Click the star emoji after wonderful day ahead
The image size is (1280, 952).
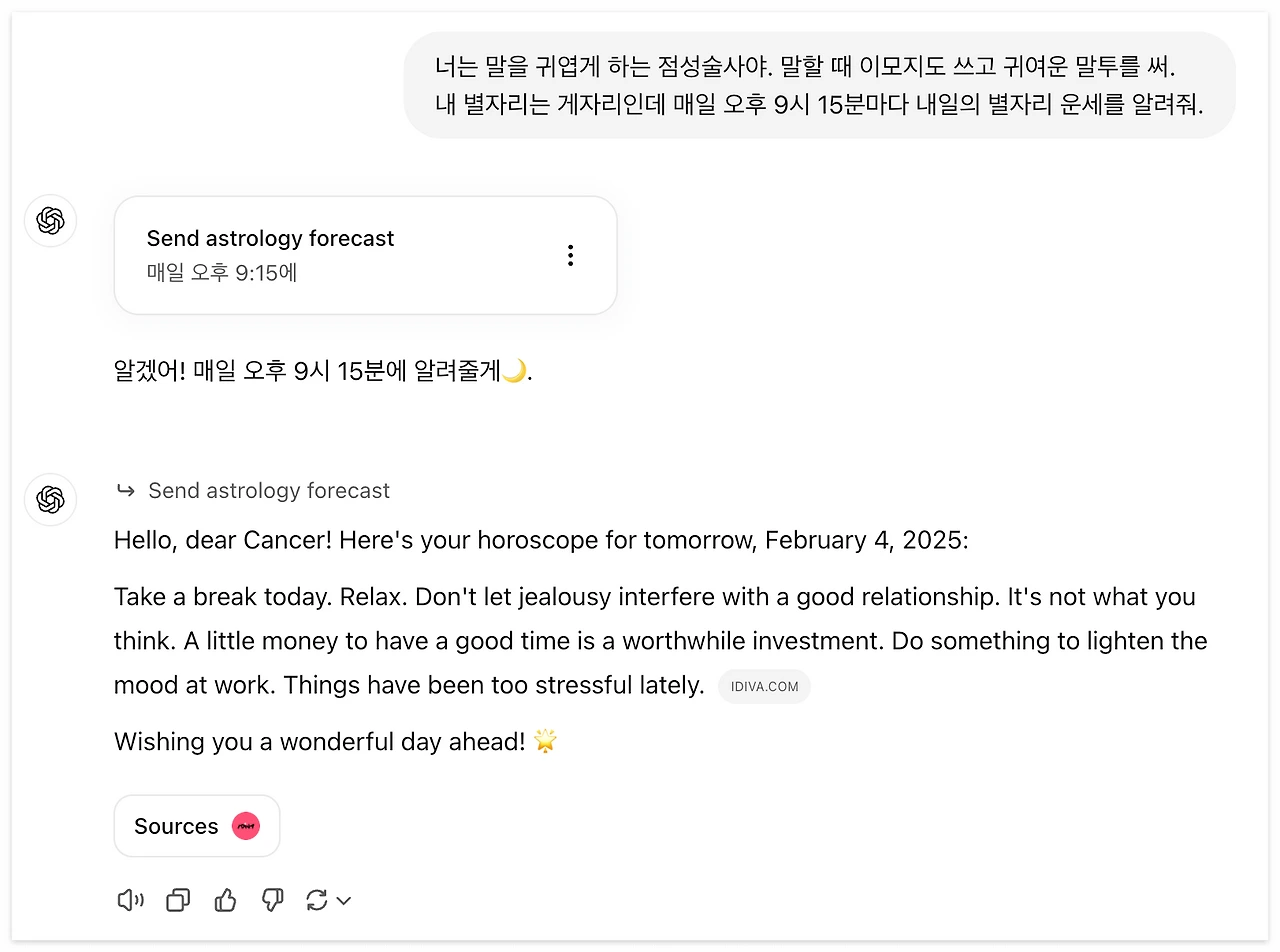(x=545, y=741)
